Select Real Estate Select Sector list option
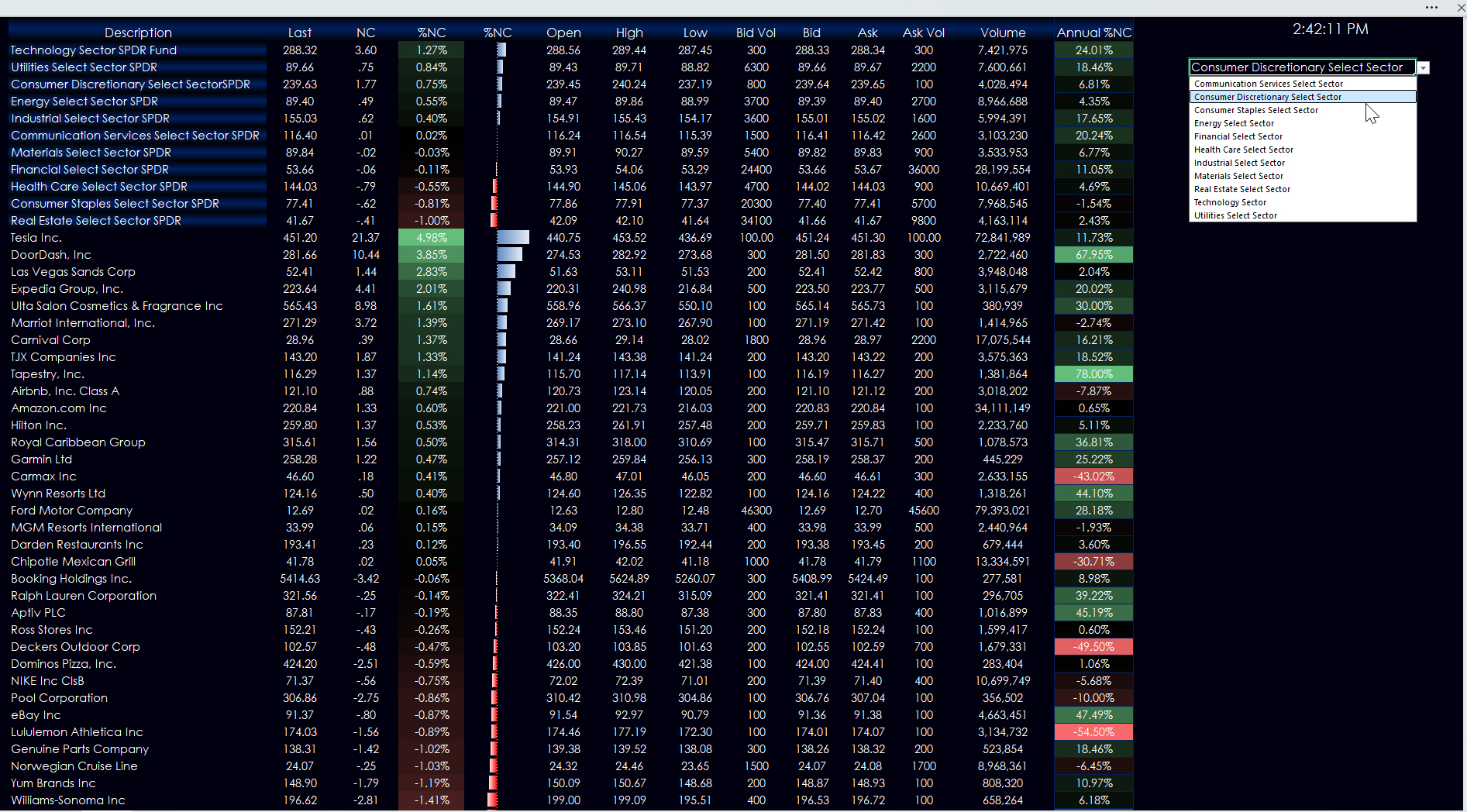 coord(1241,189)
